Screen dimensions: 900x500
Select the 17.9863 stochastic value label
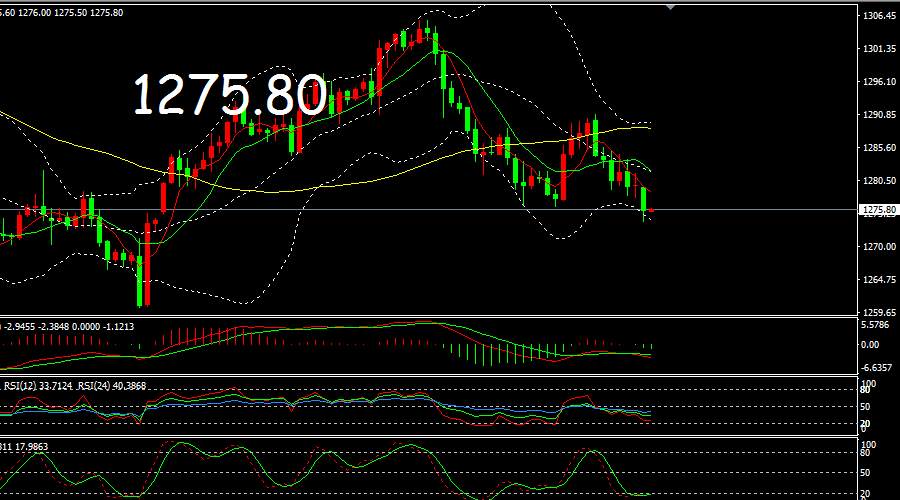(32, 447)
